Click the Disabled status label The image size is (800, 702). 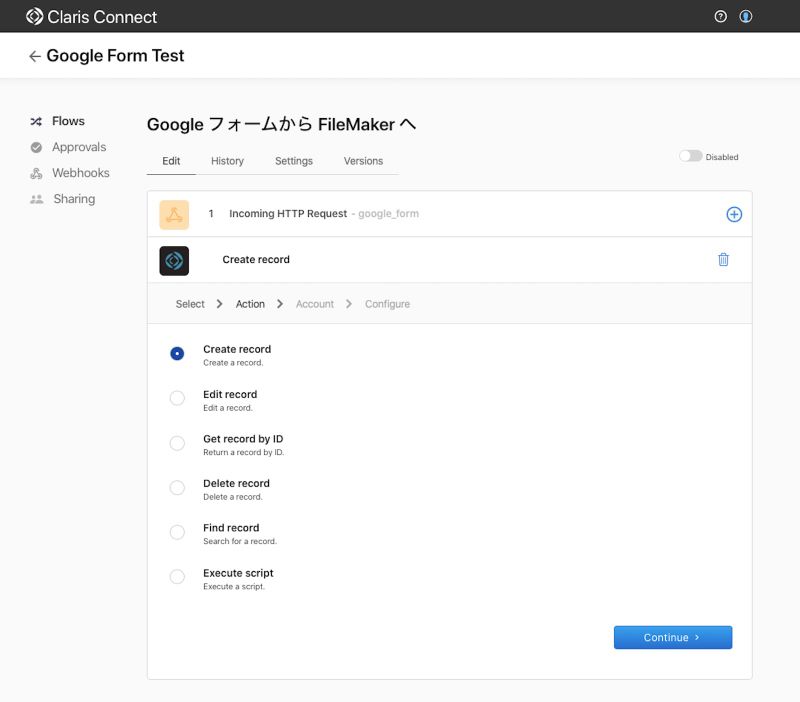pyautogui.click(x=722, y=157)
